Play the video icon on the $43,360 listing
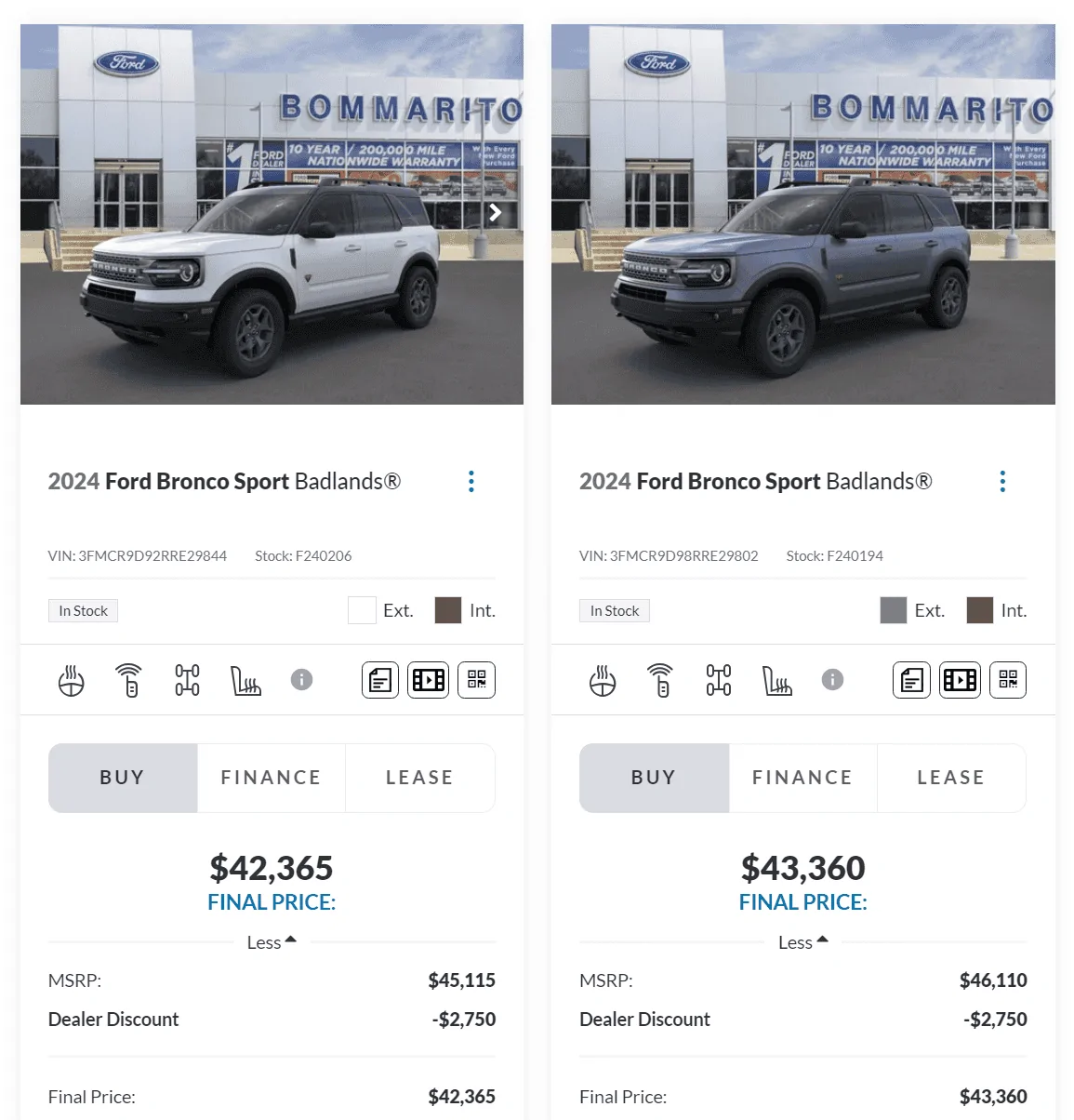The height and width of the screenshot is (1120, 1074). (960, 680)
